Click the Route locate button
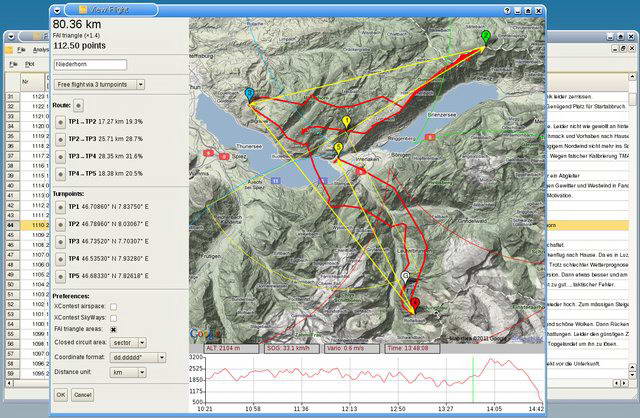Image resolution: width=640 pixels, height=418 pixels. 80,104
